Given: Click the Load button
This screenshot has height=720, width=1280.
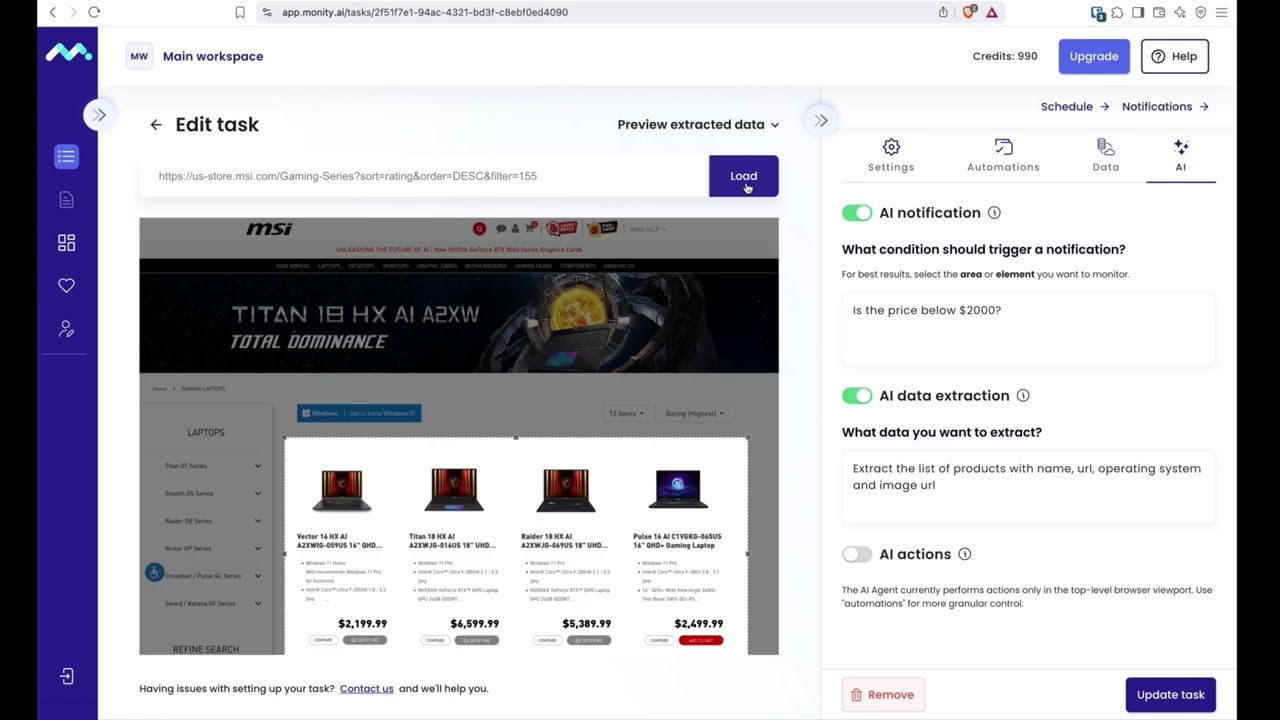Looking at the screenshot, I should point(743,176).
